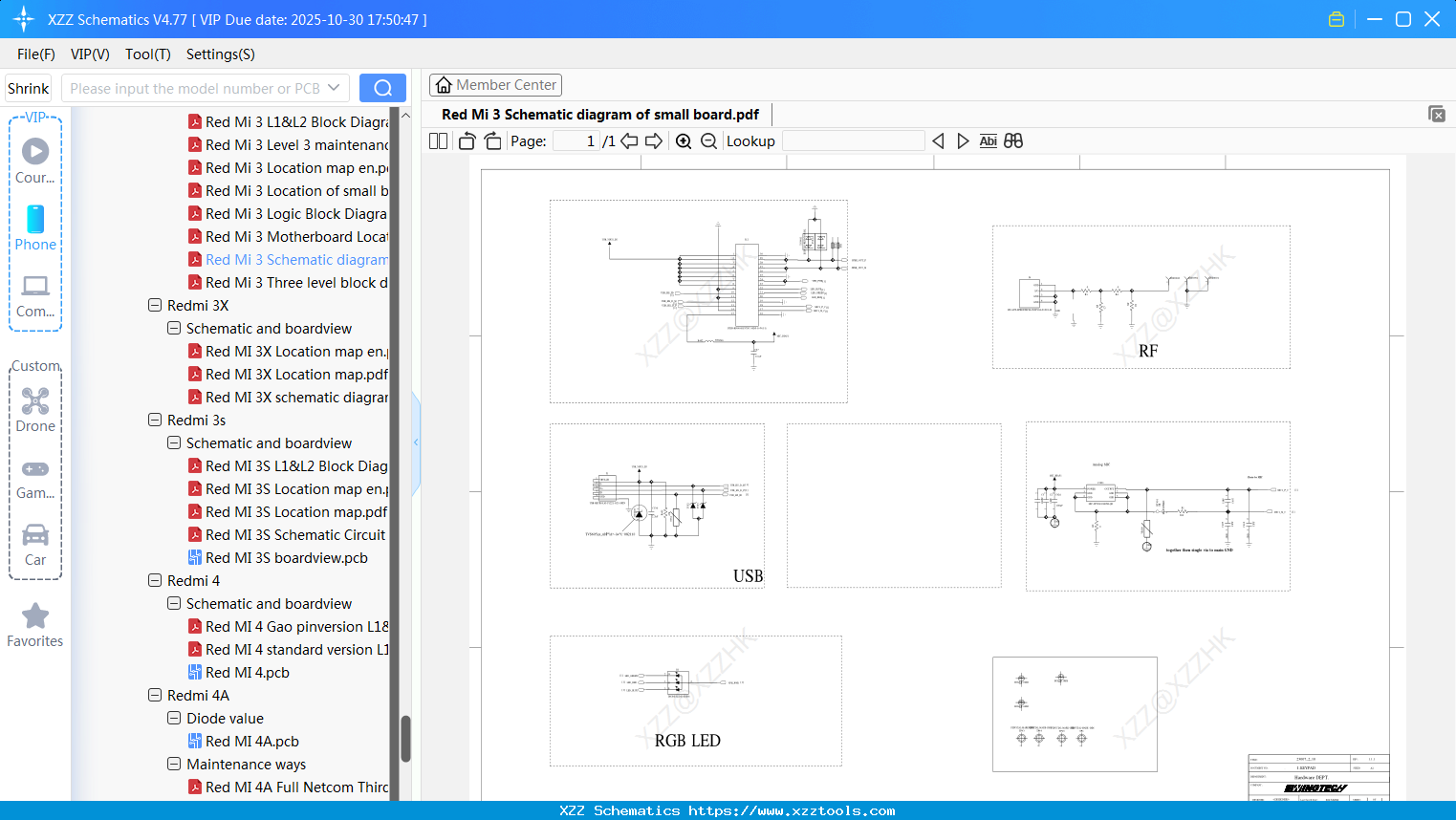This screenshot has width=1456, height=820.
Task: Collapse the Redmi 3X tree node
Action: [x=155, y=306]
